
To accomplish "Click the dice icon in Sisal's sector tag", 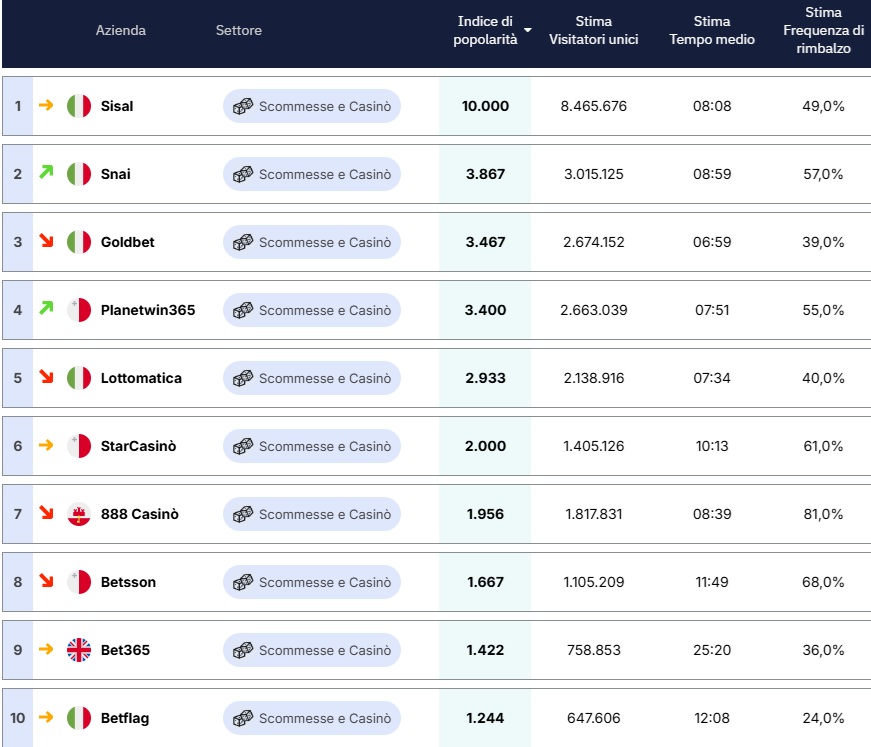I will (243, 106).
